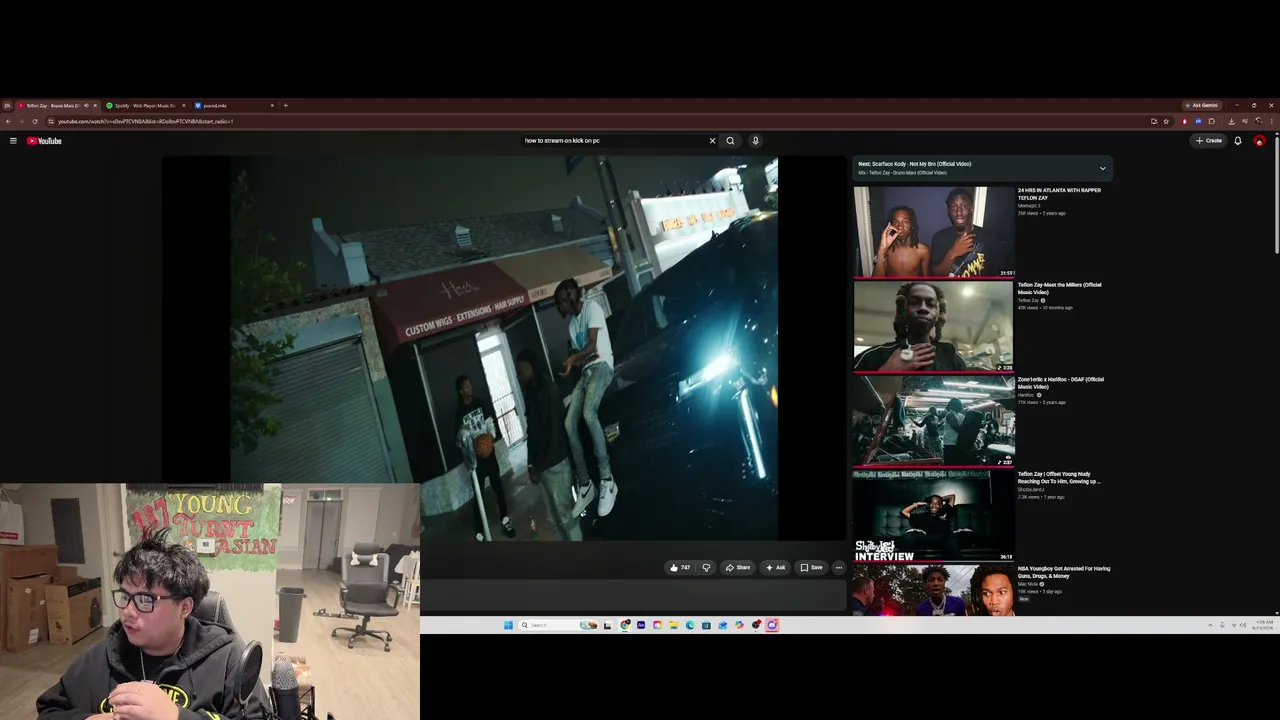Bookmark this page with the star

pos(1166,121)
